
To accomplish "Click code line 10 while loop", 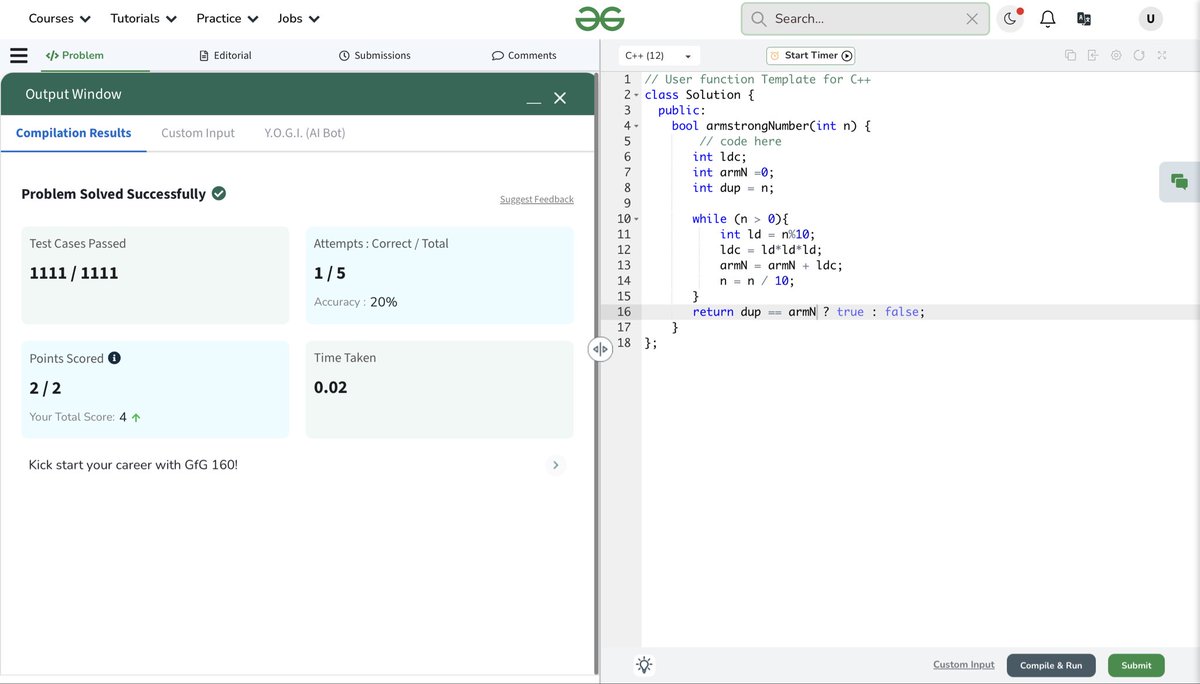I will click(x=740, y=219).
